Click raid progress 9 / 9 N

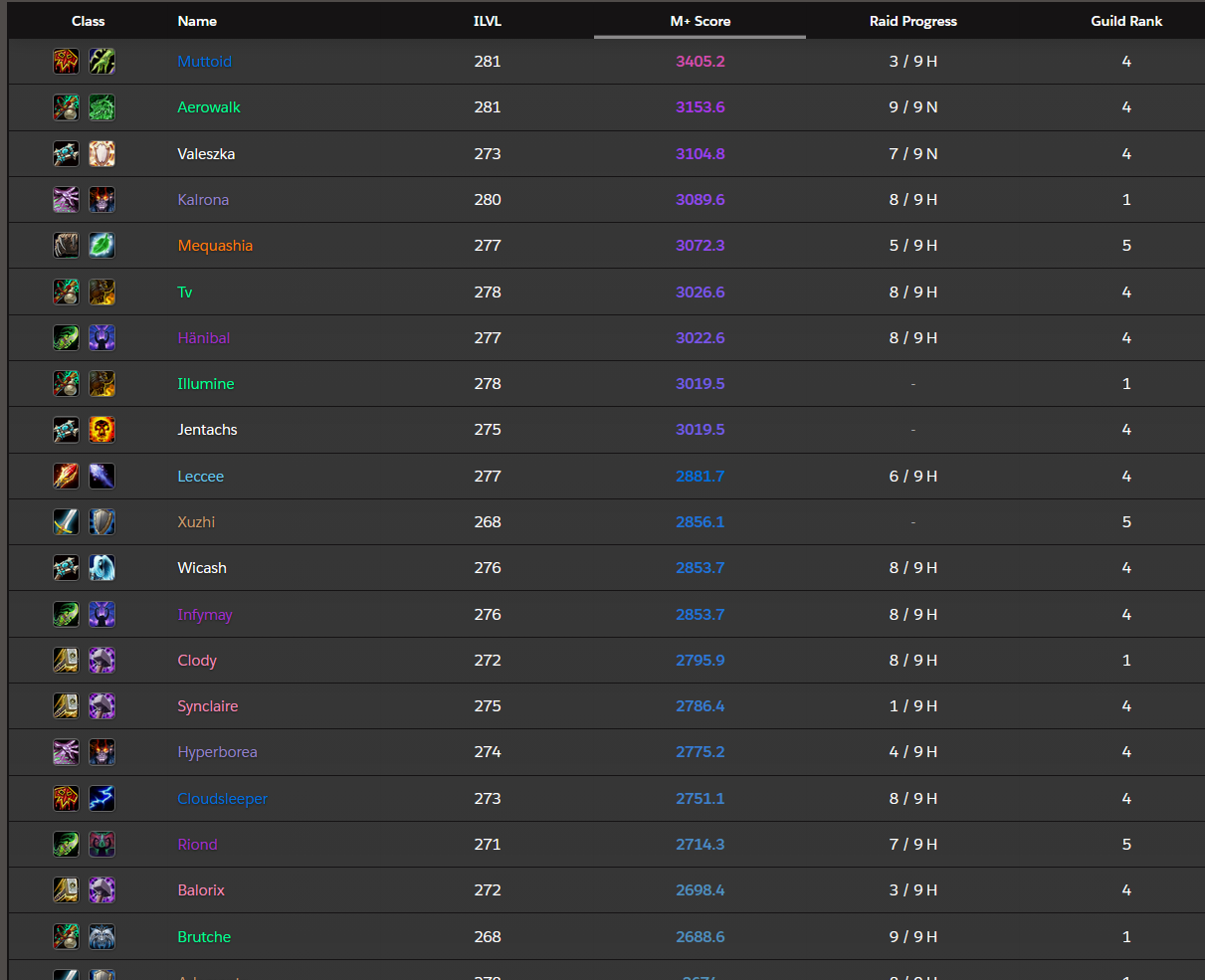[913, 107]
